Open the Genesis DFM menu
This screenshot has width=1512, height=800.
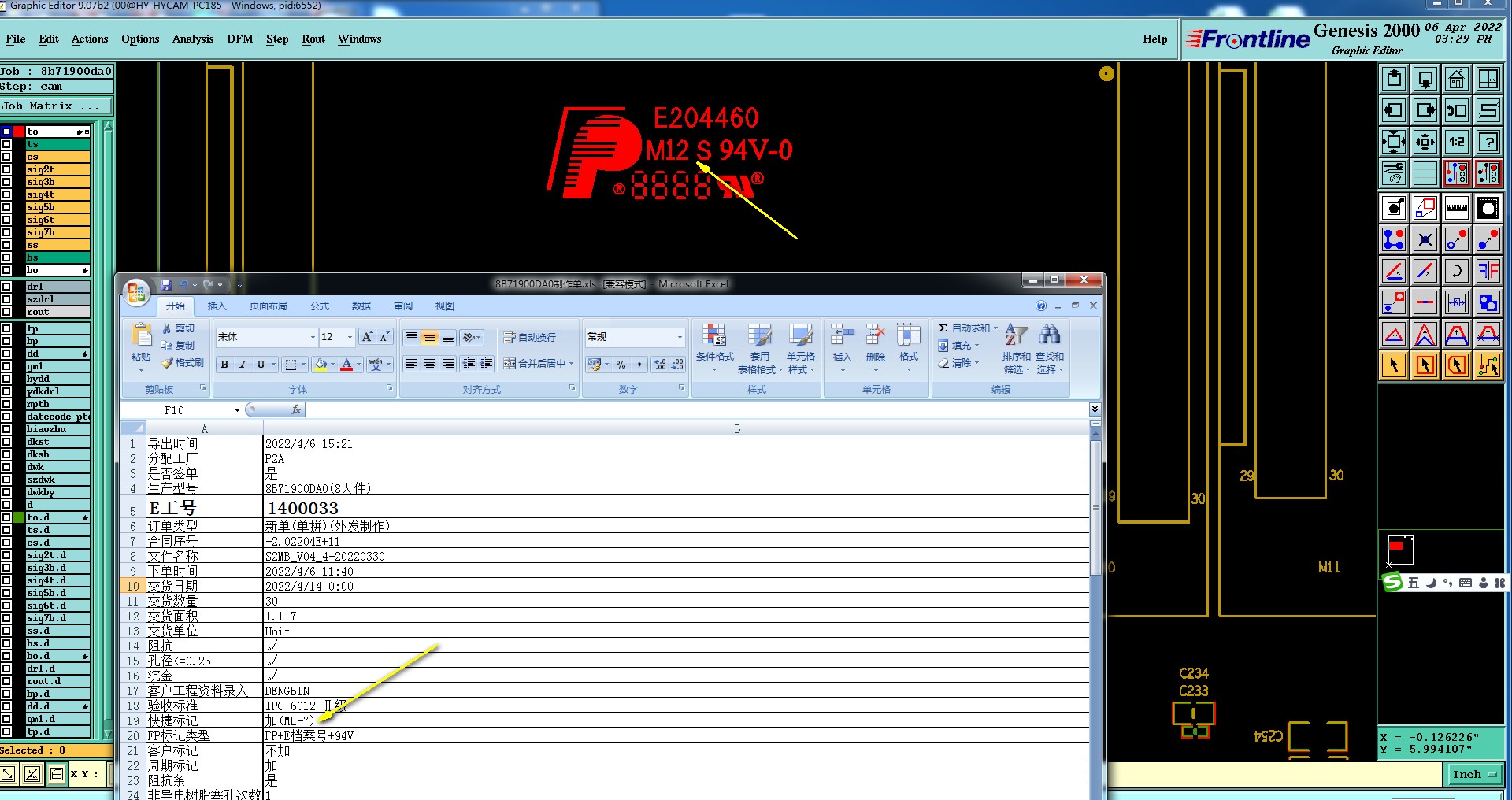pos(240,39)
